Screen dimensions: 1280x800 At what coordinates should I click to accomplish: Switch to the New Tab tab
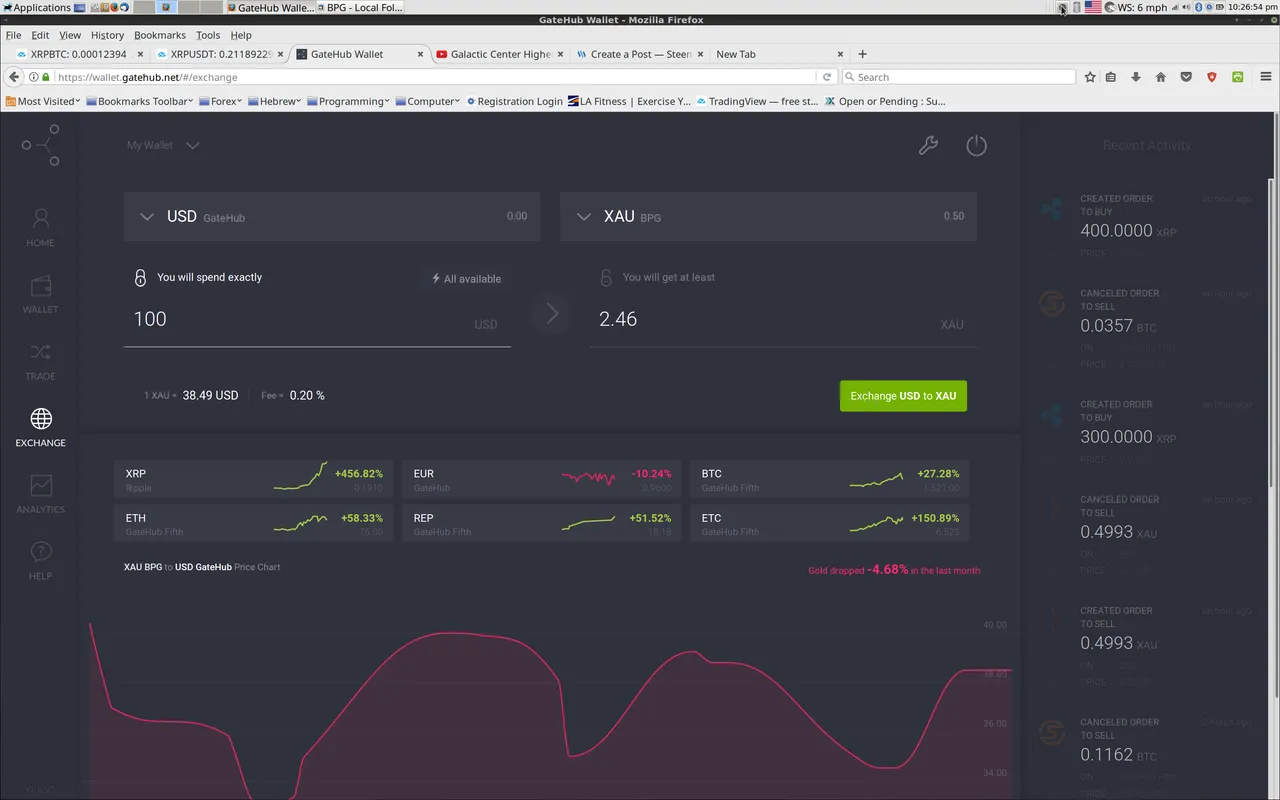click(x=780, y=54)
